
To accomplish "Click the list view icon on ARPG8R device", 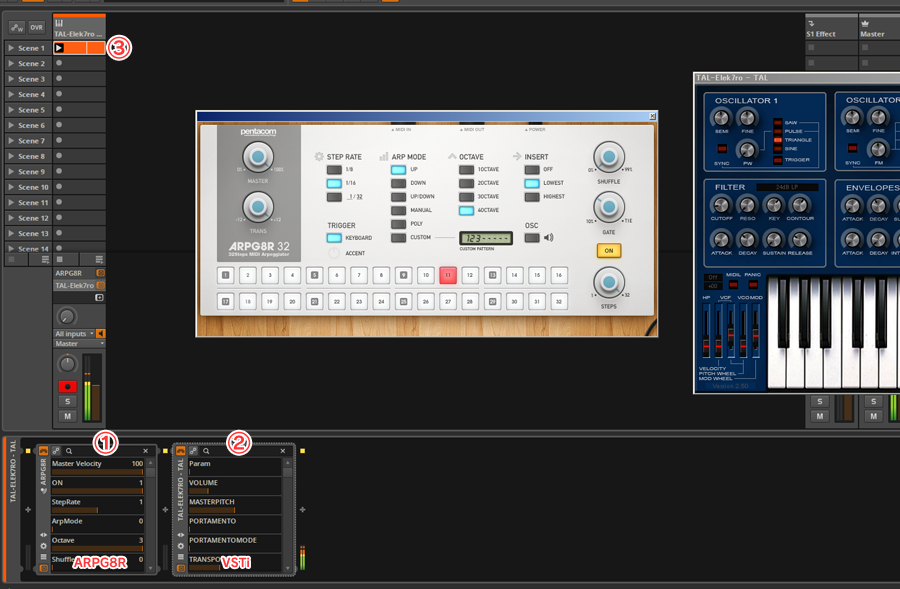I will (44, 557).
